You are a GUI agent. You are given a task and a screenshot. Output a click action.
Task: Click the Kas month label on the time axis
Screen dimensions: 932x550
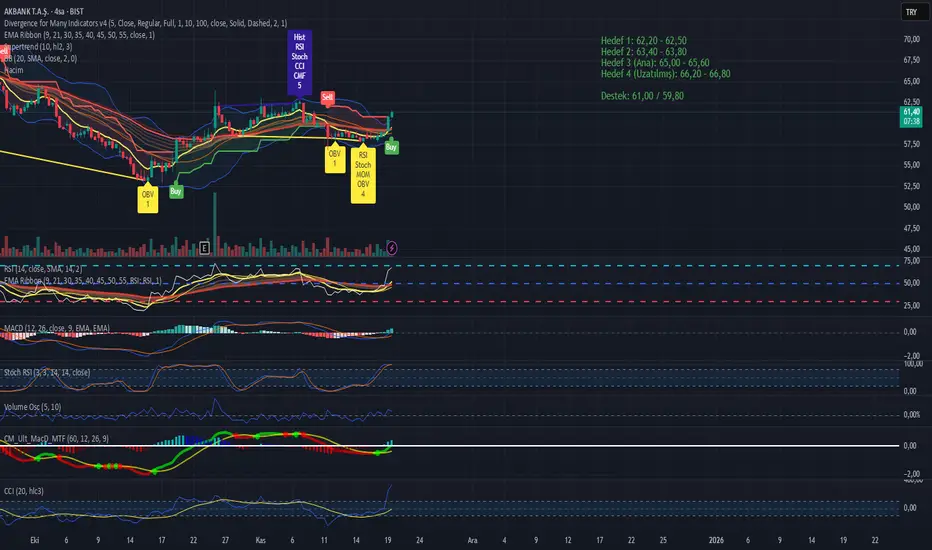click(x=260, y=540)
